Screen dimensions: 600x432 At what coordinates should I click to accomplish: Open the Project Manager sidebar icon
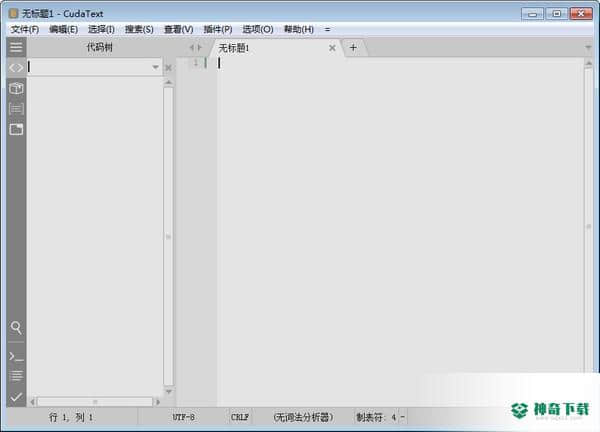pyautogui.click(x=16, y=88)
